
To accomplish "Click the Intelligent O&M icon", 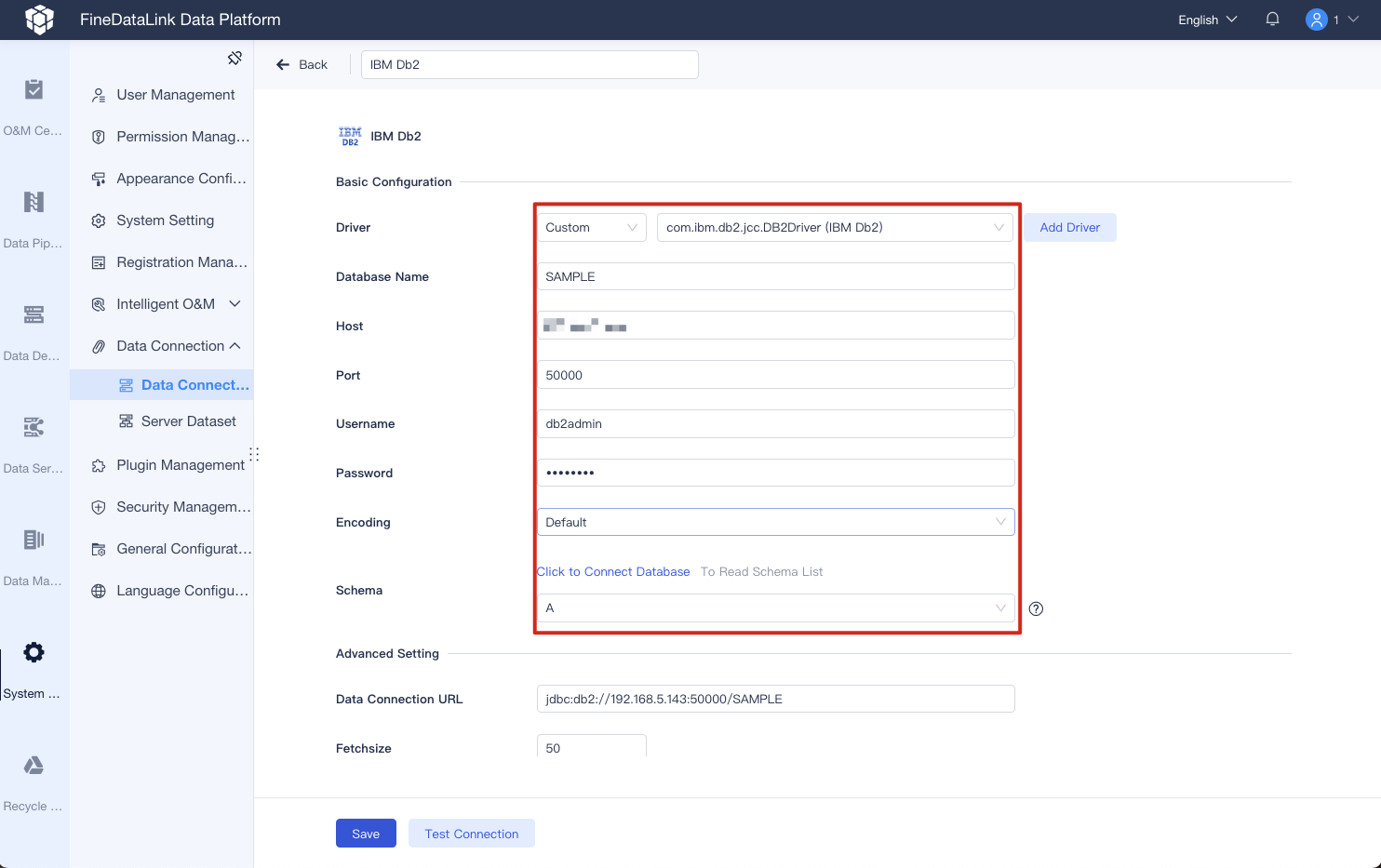I will (99, 304).
